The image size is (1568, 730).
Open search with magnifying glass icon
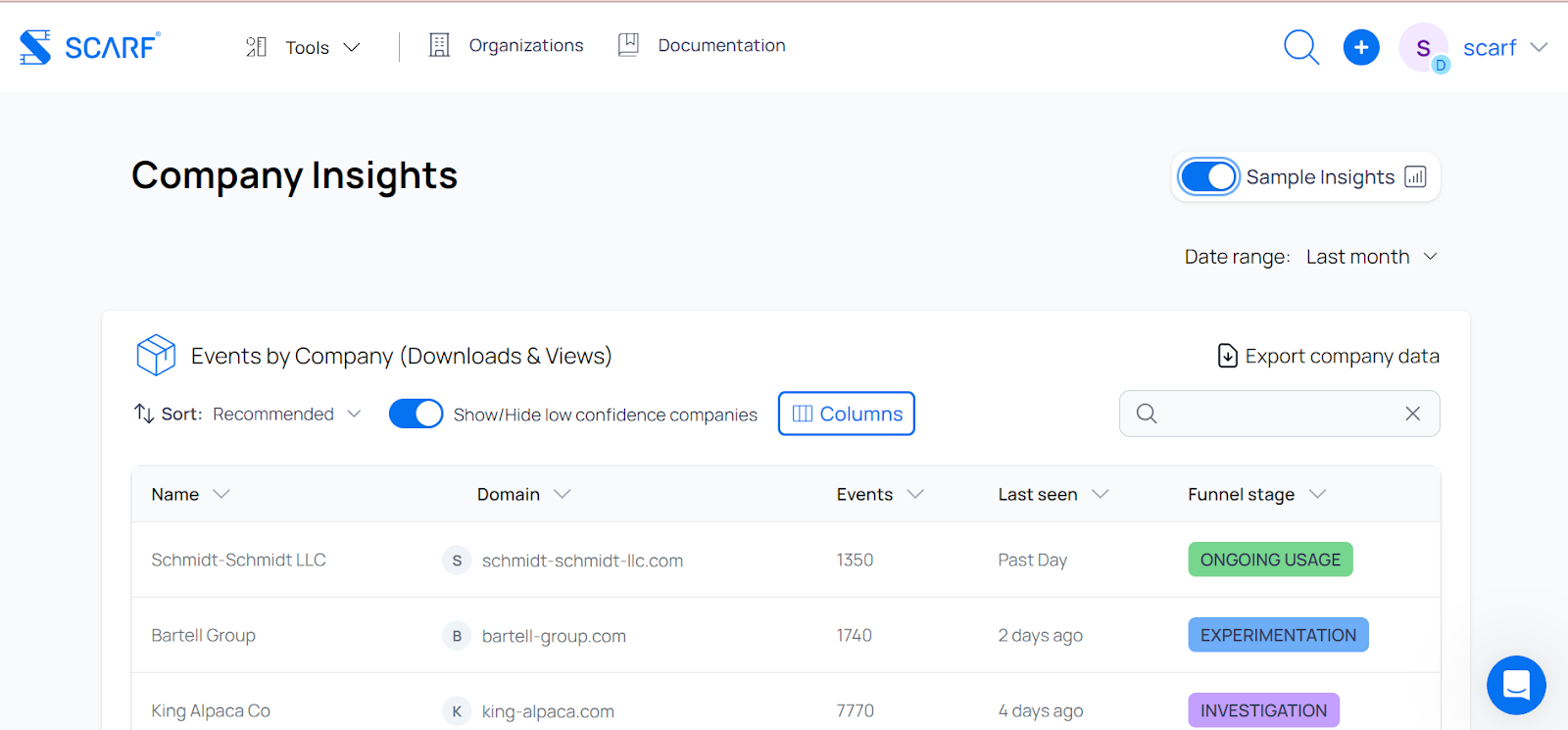tap(1301, 47)
